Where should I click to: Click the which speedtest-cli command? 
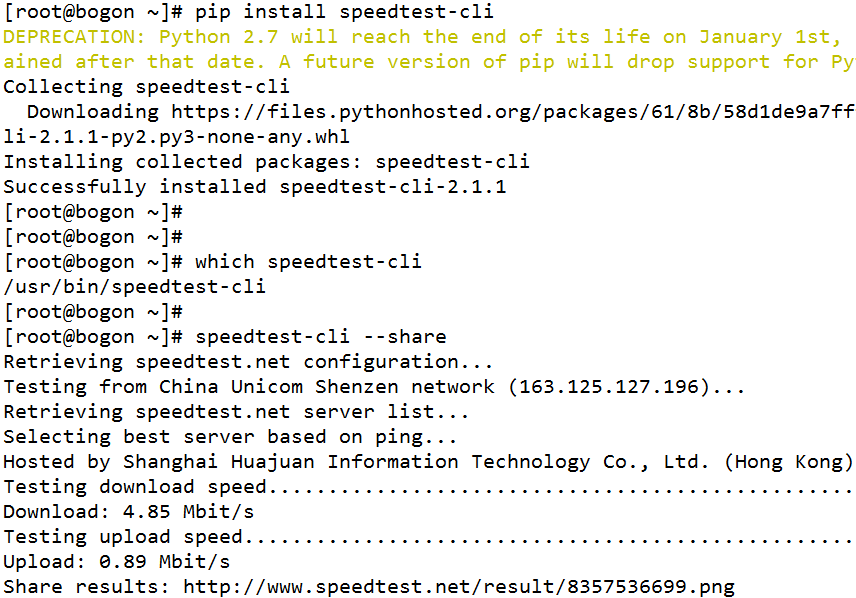click(308, 262)
